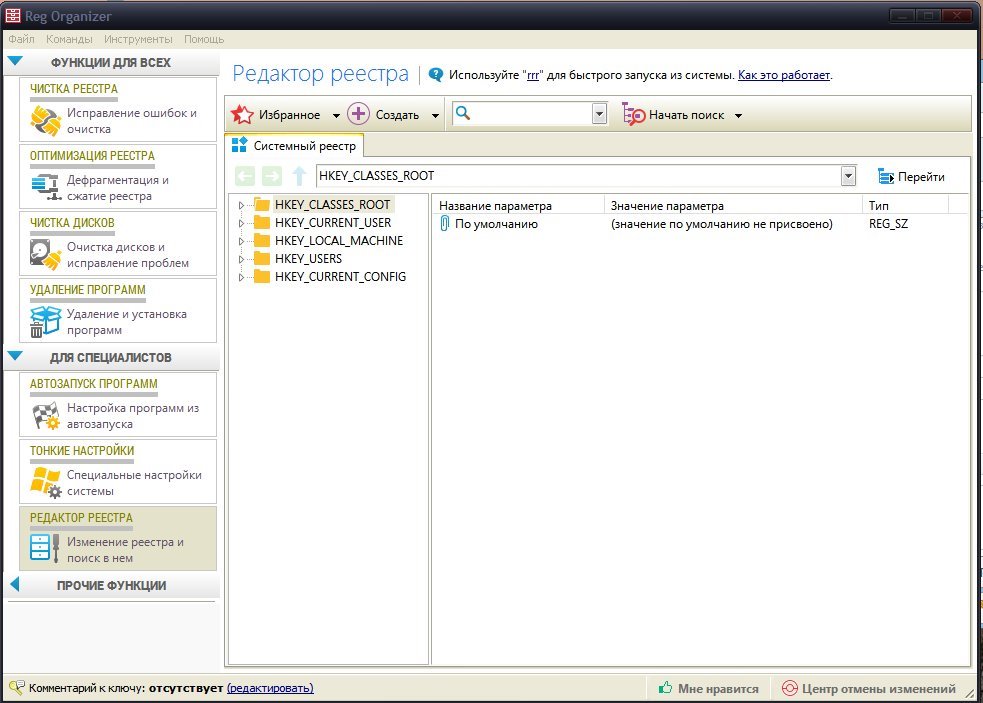The height and width of the screenshot is (703, 983).
Task: Click the registry optimization defragmentation icon
Action: (46, 187)
